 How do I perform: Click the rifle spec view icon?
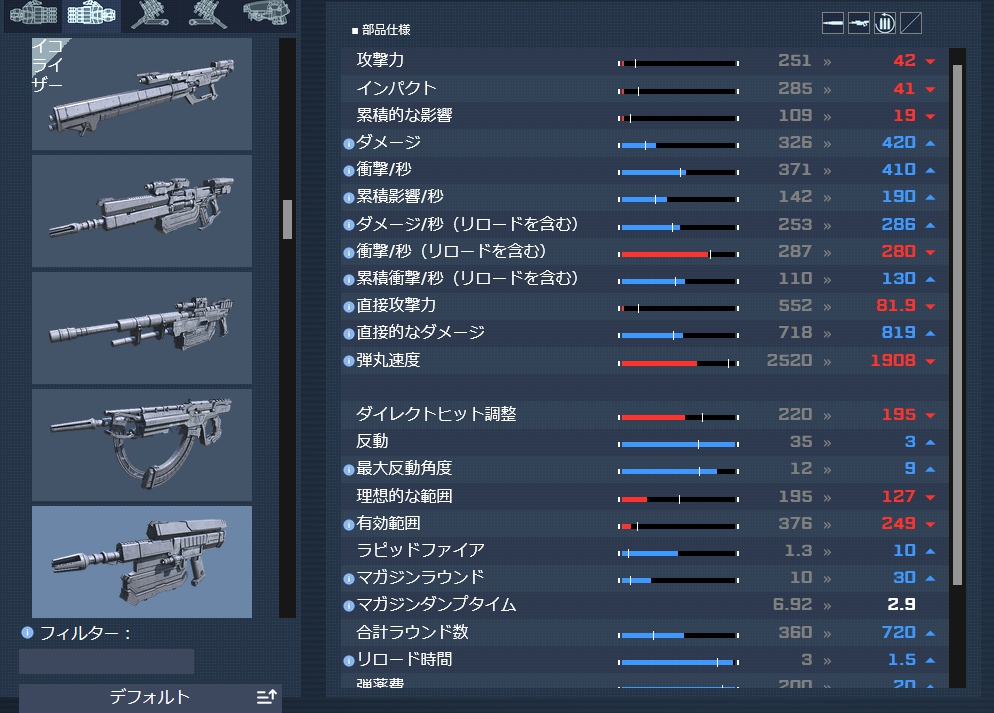859,24
